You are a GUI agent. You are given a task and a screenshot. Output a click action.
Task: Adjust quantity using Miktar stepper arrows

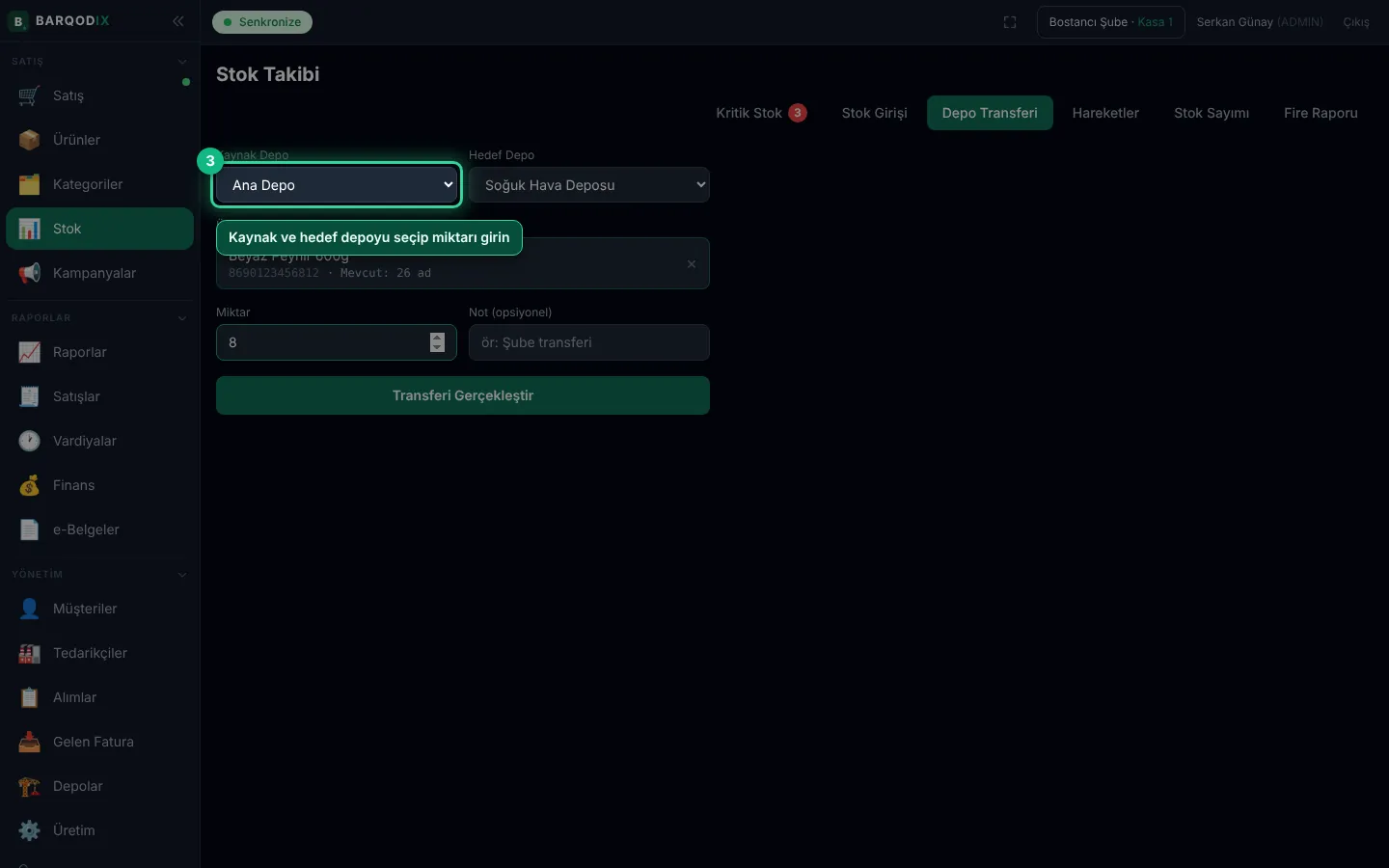point(437,342)
